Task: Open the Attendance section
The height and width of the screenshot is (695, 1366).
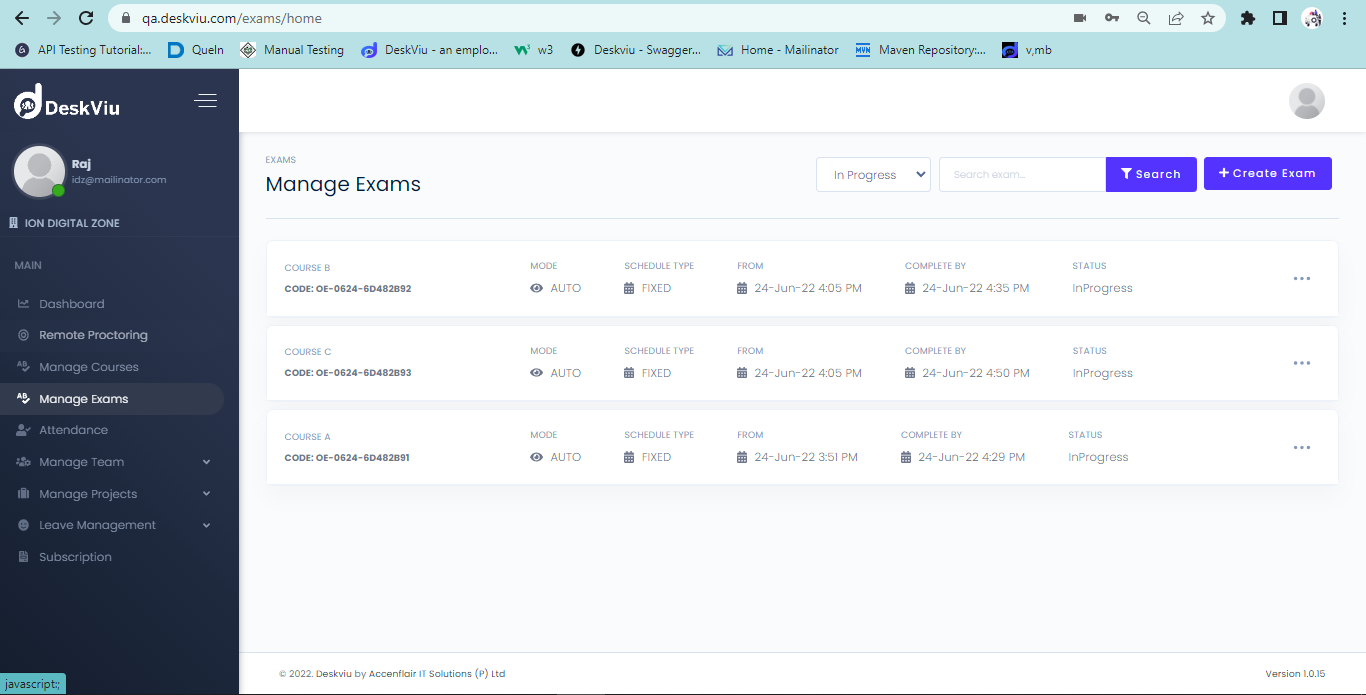Action: pos(73,430)
